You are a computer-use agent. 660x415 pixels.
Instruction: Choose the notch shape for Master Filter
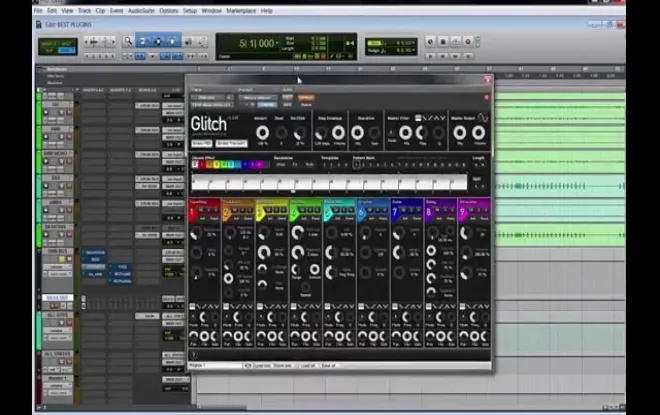coord(442,118)
